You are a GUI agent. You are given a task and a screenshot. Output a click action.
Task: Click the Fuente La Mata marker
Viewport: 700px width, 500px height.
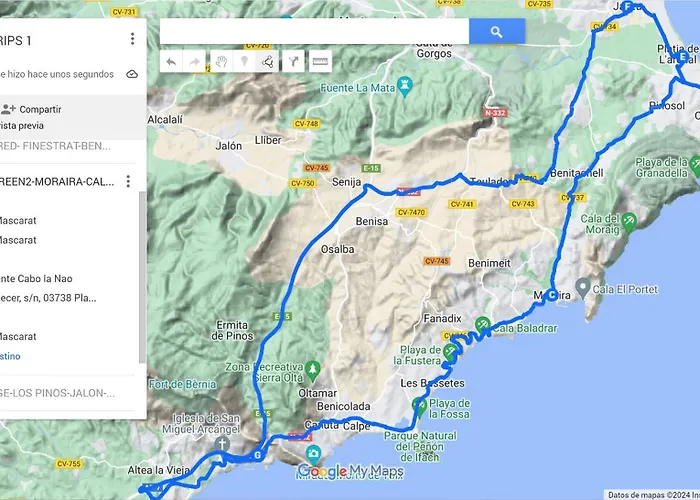[x=405, y=83]
